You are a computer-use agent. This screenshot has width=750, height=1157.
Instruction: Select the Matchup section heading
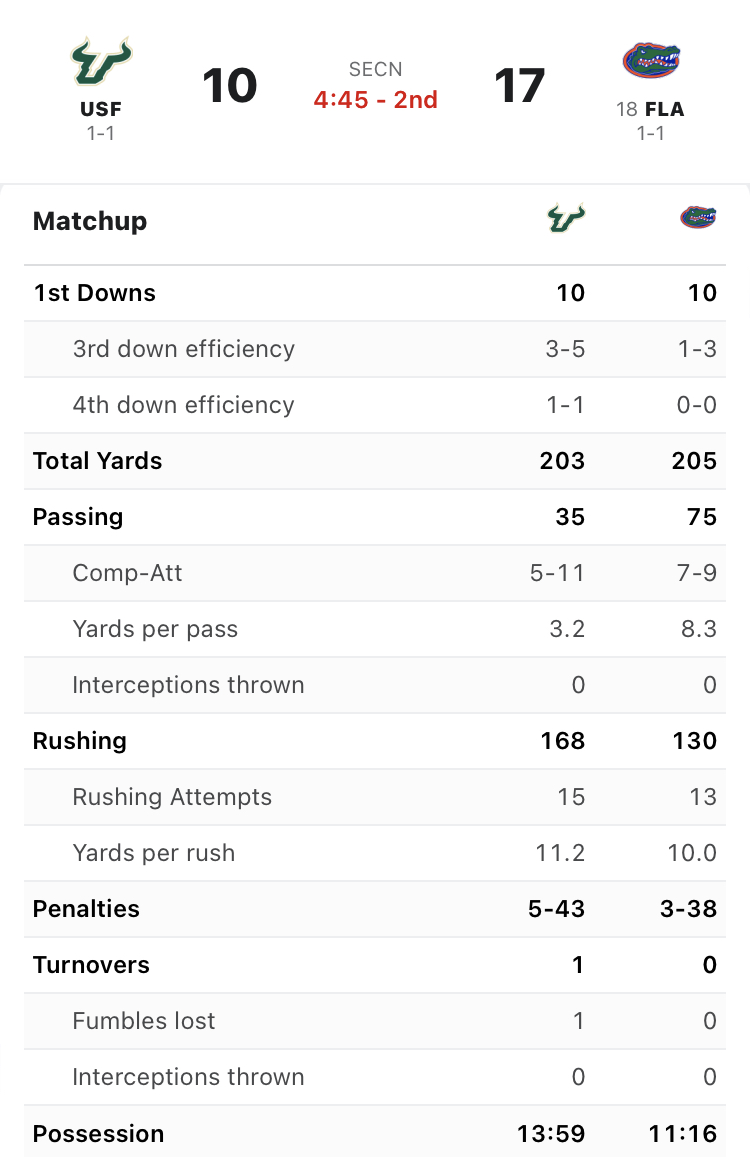click(90, 221)
